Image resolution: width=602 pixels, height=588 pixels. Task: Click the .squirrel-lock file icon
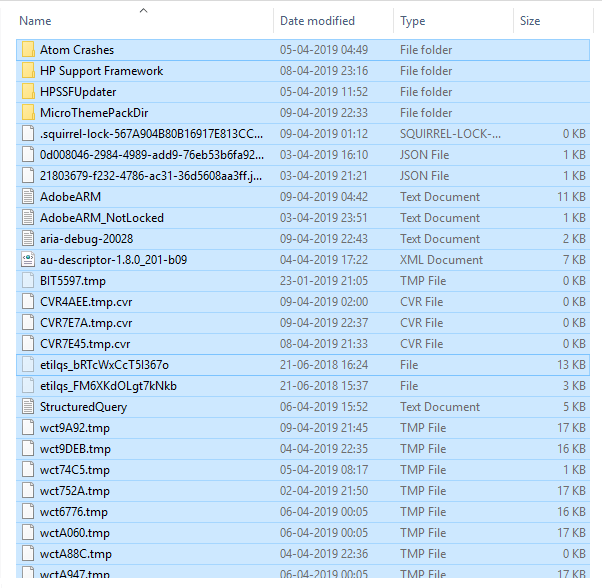pyautogui.click(x=28, y=134)
